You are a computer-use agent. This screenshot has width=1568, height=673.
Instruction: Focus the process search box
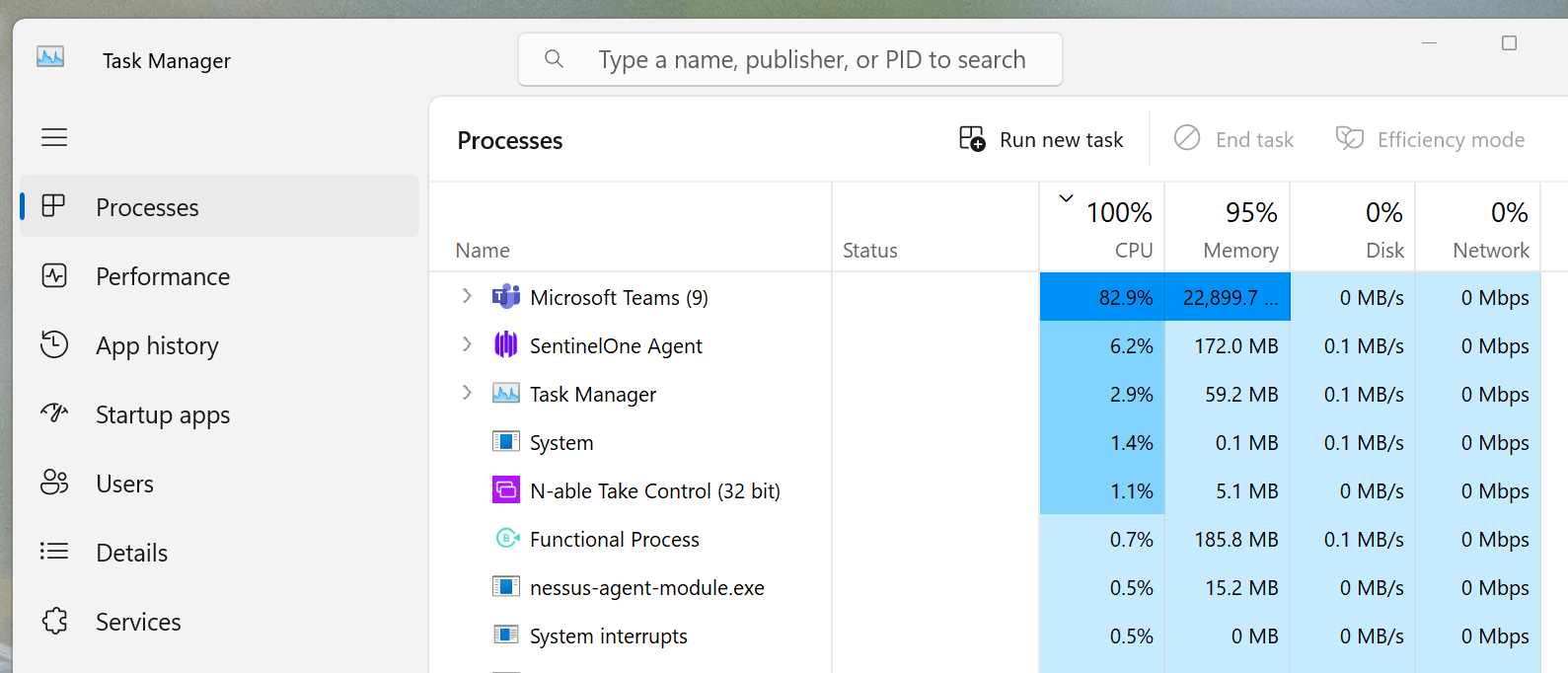(790, 59)
